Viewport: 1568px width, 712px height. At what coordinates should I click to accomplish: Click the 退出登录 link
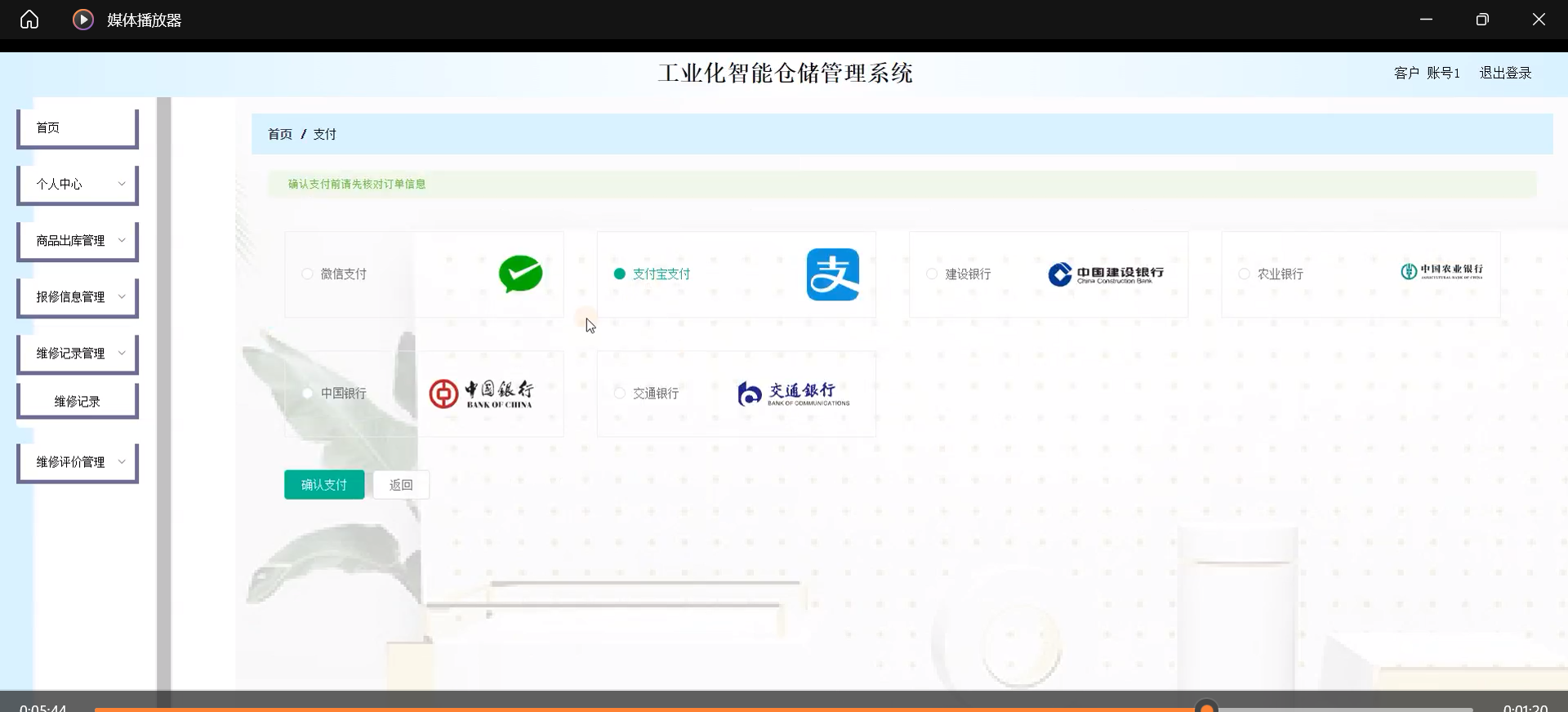pyautogui.click(x=1505, y=73)
